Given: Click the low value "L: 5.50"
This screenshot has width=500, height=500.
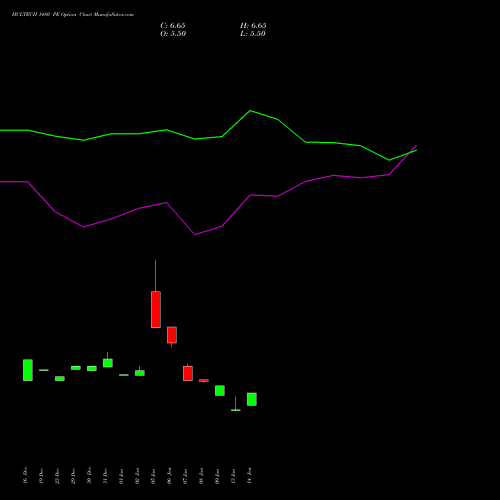Looking at the screenshot, I should [253, 34].
